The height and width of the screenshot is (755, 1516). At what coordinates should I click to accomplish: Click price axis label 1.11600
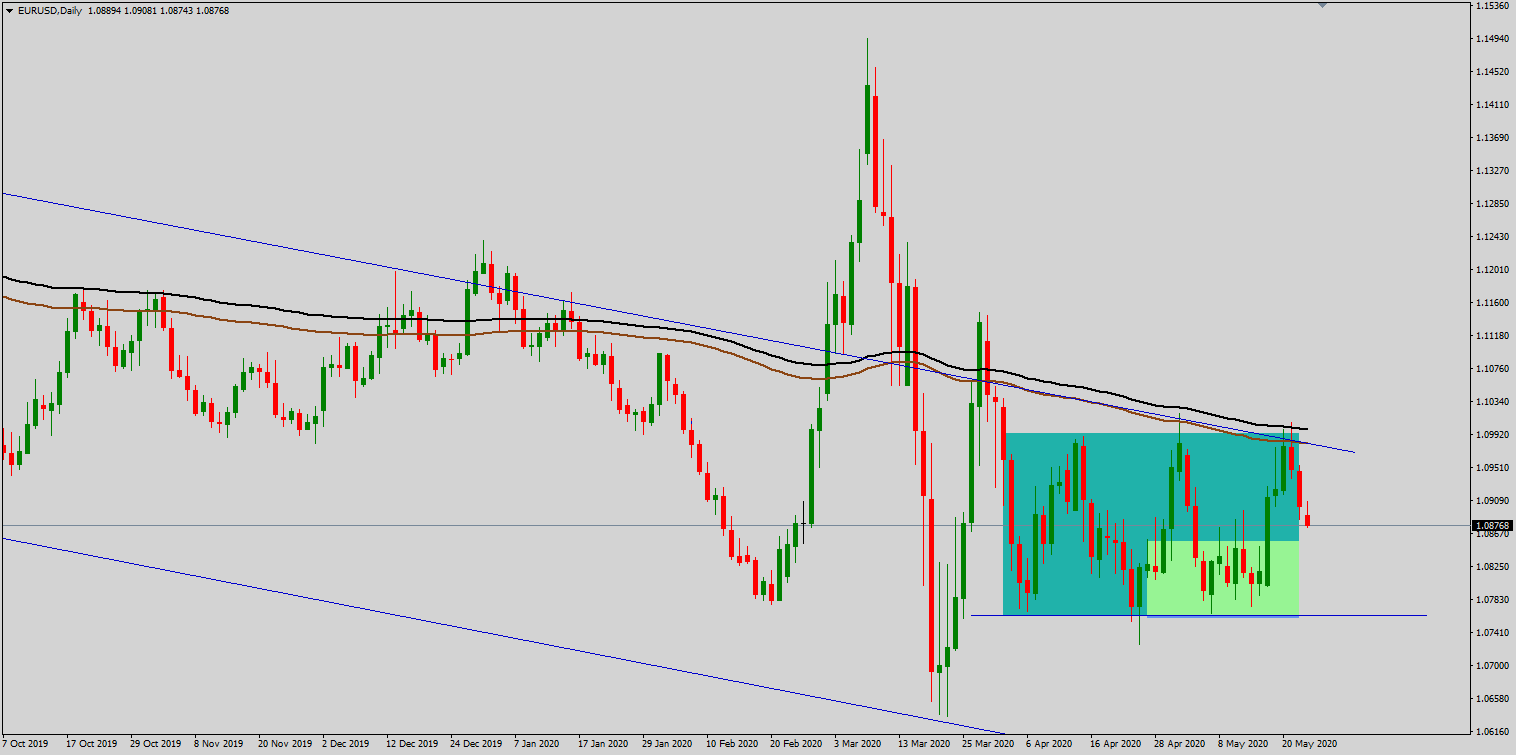pos(1492,303)
